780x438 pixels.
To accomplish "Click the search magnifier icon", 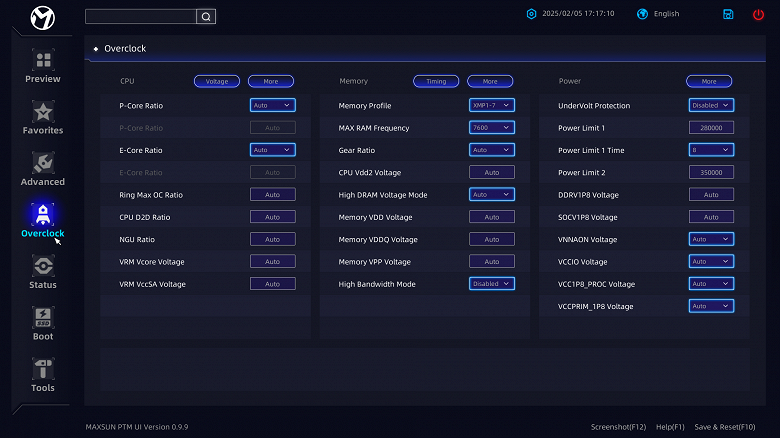I will tap(206, 16).
